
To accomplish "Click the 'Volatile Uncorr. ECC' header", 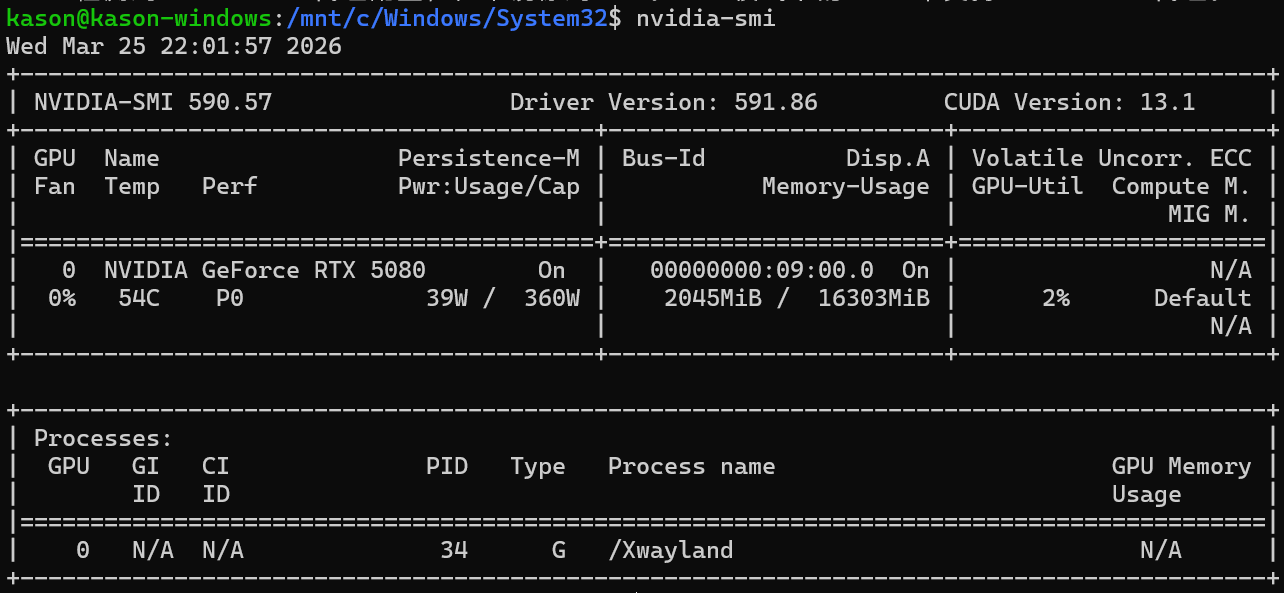I will point(1111,158).
